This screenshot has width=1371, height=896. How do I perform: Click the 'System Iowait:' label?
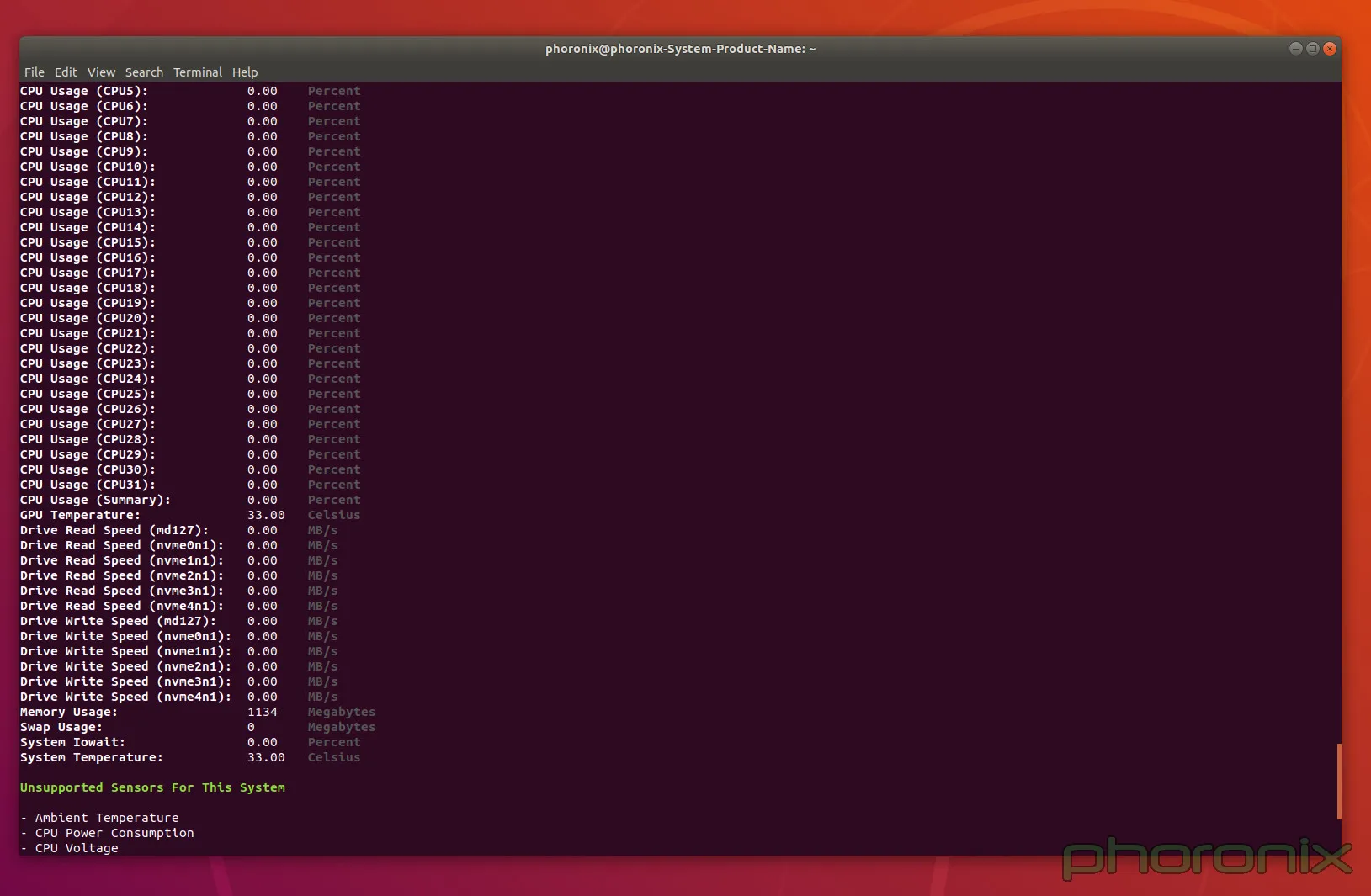[72, 742]
